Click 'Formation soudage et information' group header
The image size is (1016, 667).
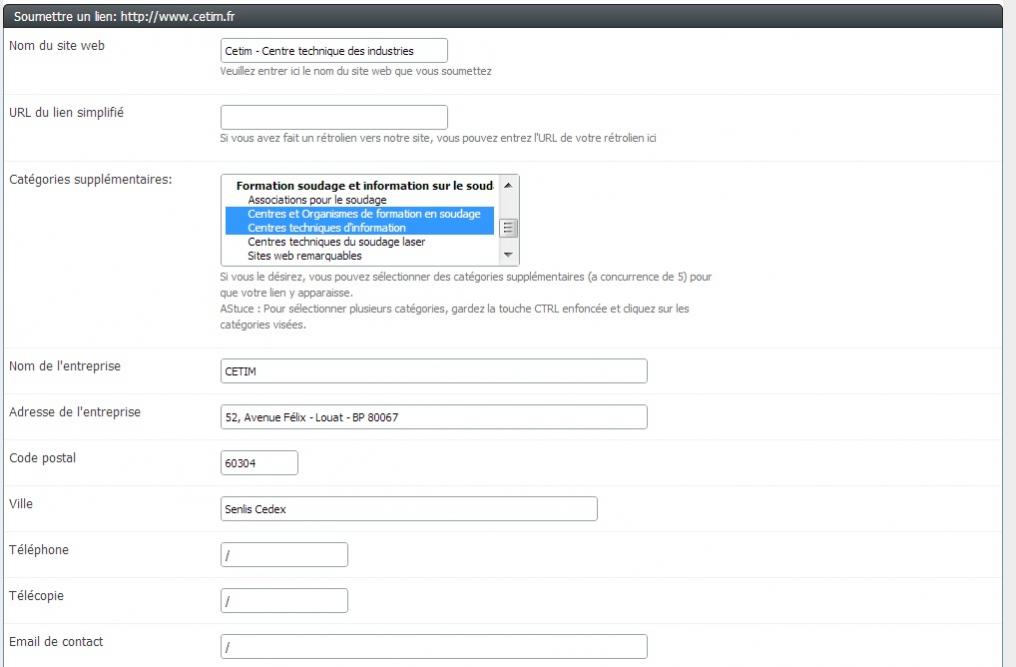click(x=364, y=186)
